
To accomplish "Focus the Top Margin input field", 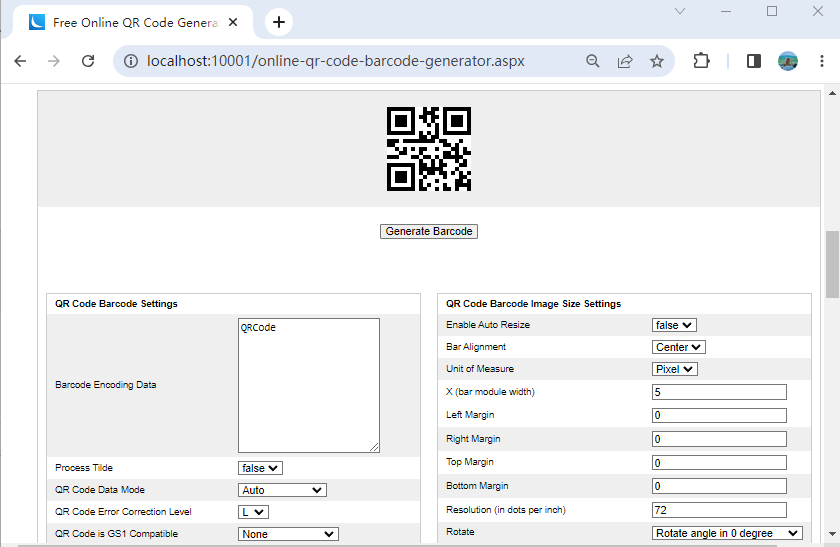I will pos(719,463).
